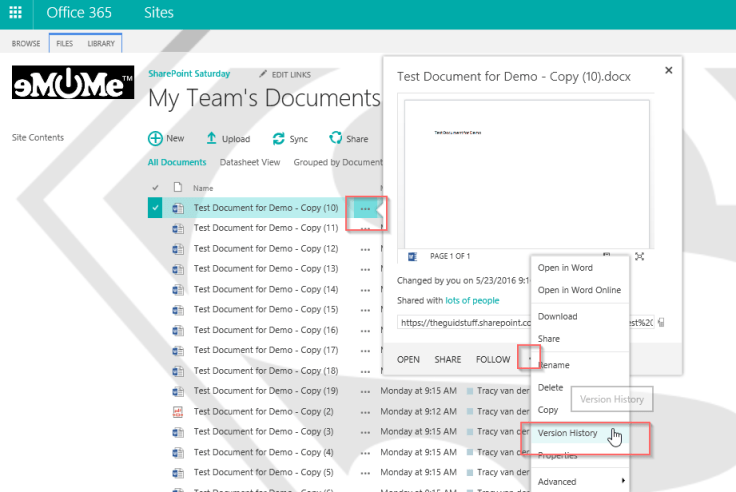736x492 pixels.
Task: Open ellipsis menu for Copy (12) document
Action: pos(365,249)
